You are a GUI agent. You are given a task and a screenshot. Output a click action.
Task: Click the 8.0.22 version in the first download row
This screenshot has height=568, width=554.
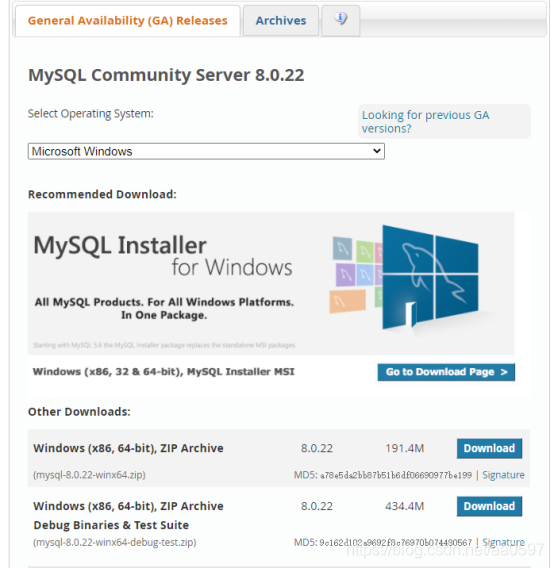[317, 448]
